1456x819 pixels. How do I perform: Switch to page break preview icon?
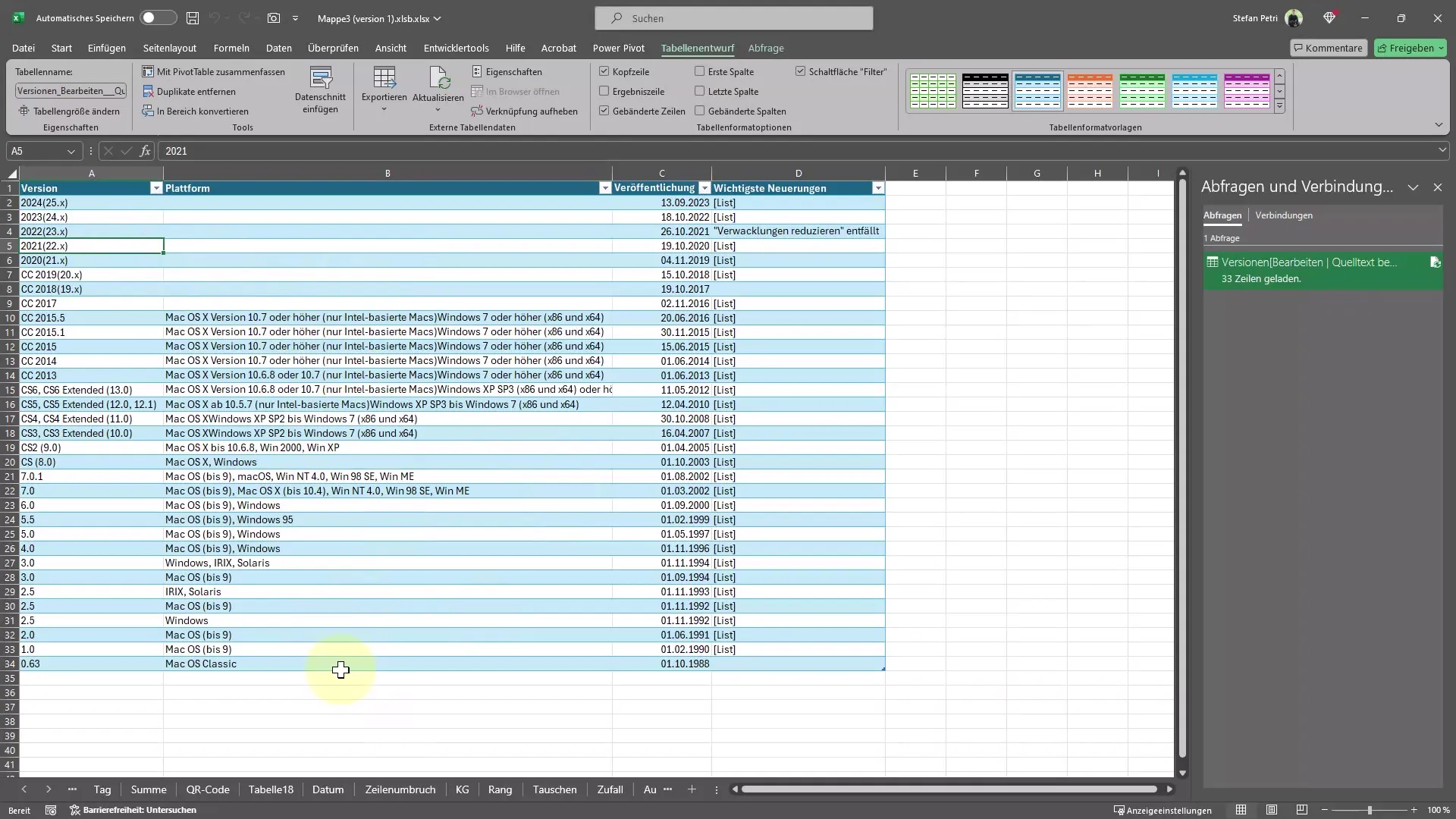[1302, 810]
